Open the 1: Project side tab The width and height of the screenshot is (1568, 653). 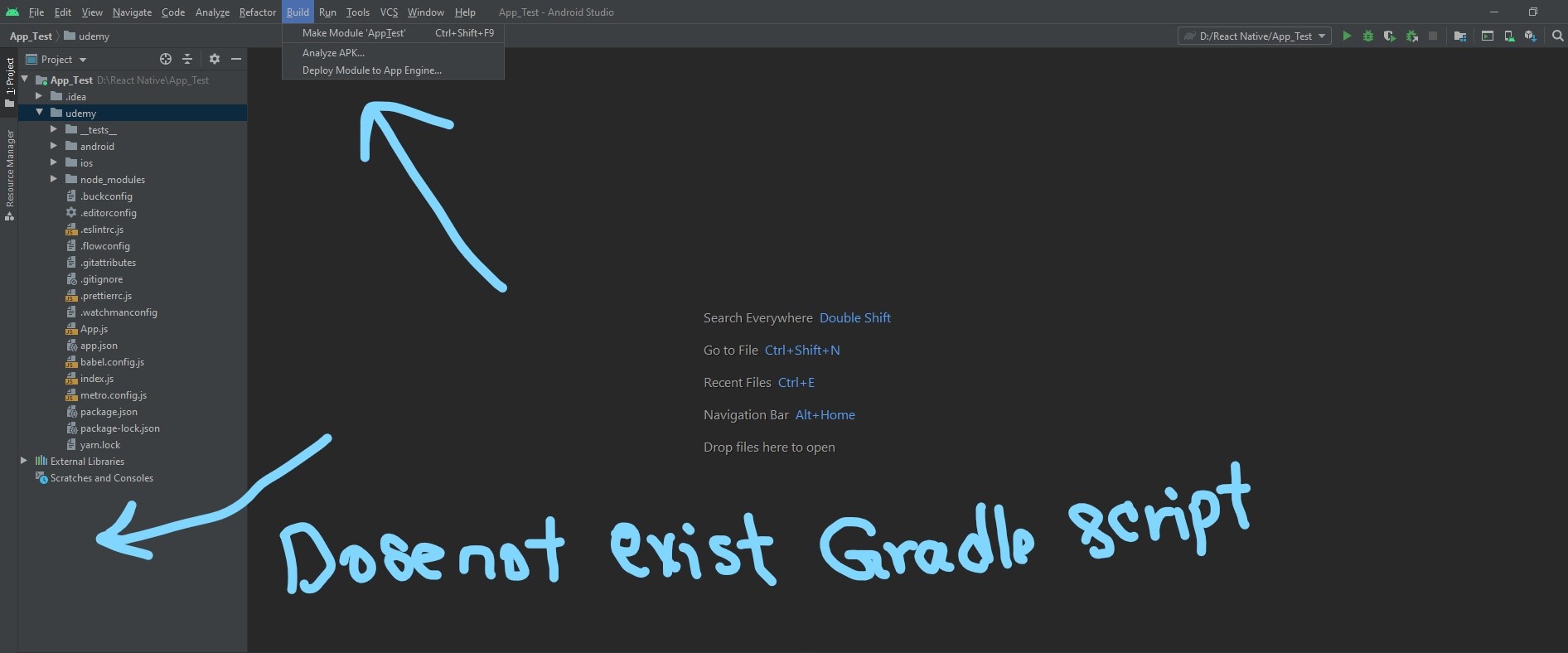[x=9, y=83]
